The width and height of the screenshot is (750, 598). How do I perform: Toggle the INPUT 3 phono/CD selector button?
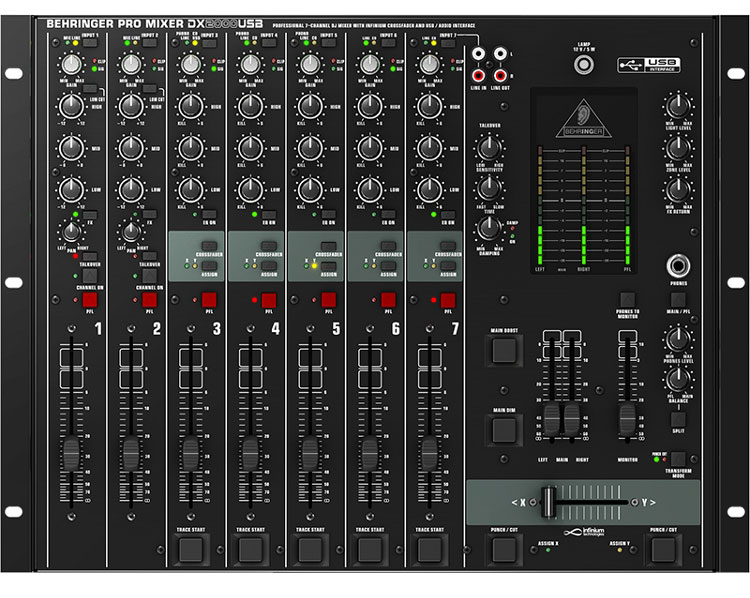tap(210, 43)
